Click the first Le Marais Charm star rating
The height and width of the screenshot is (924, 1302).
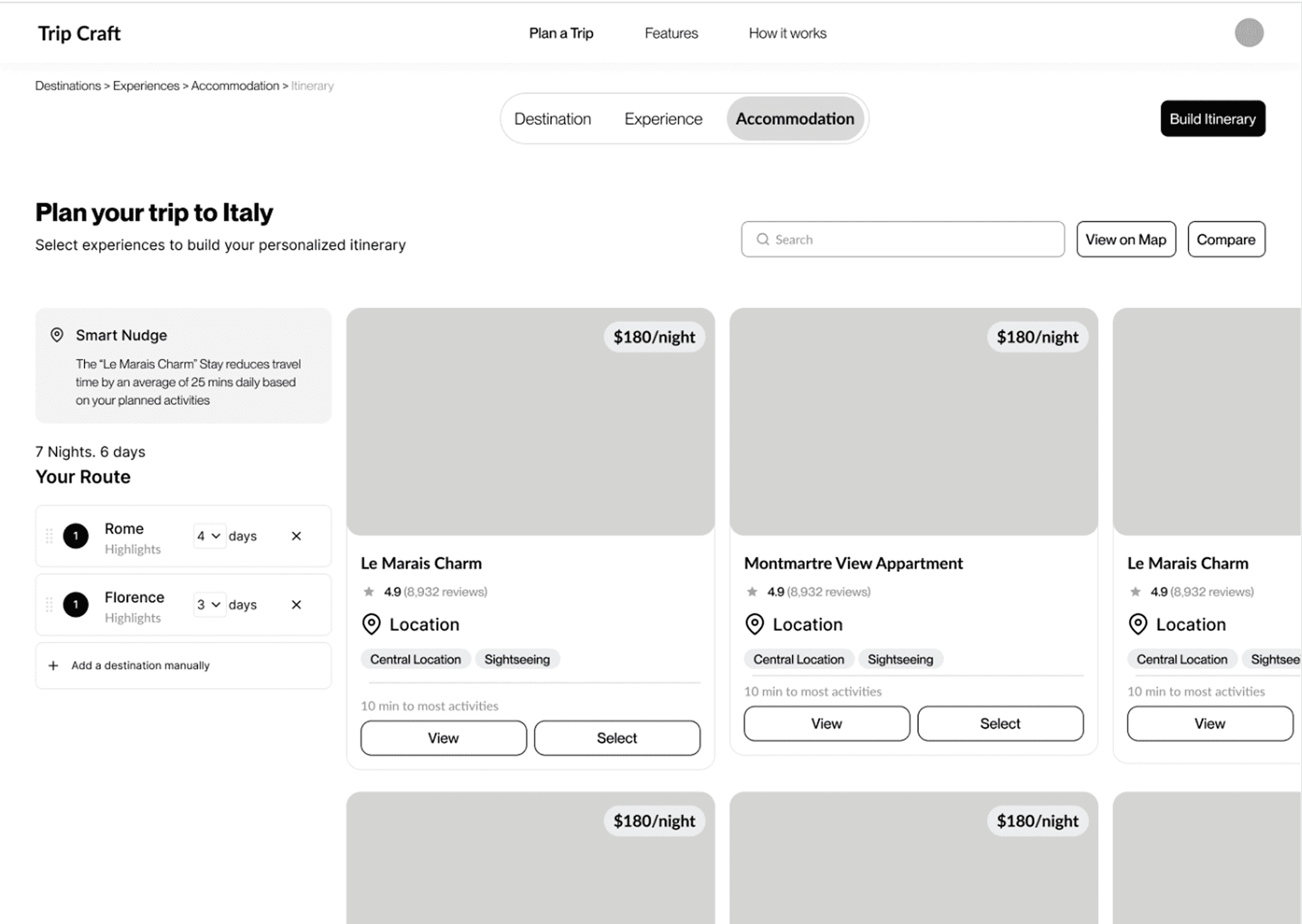tap(369, 592)
